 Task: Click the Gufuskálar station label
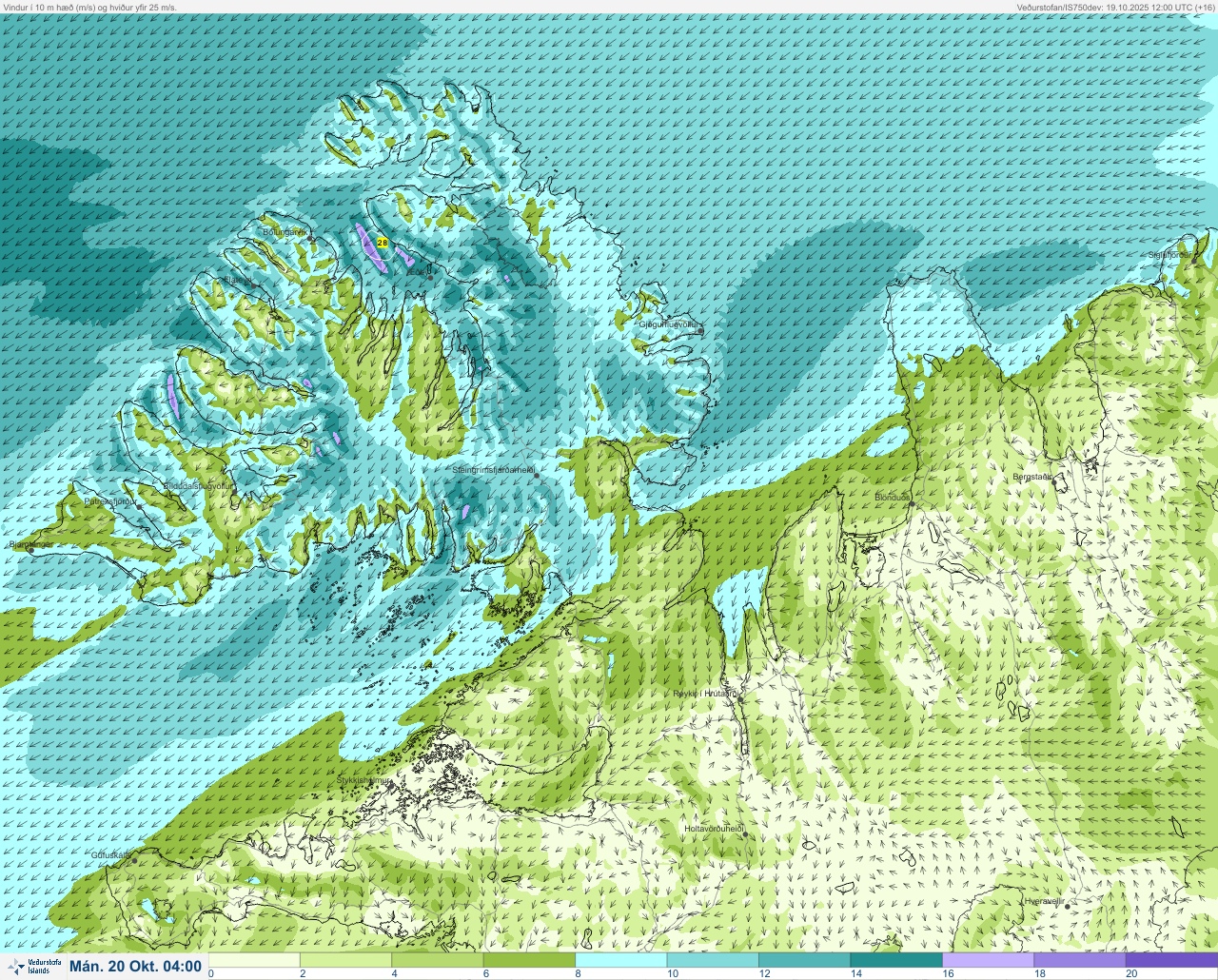tap(110, 855)
